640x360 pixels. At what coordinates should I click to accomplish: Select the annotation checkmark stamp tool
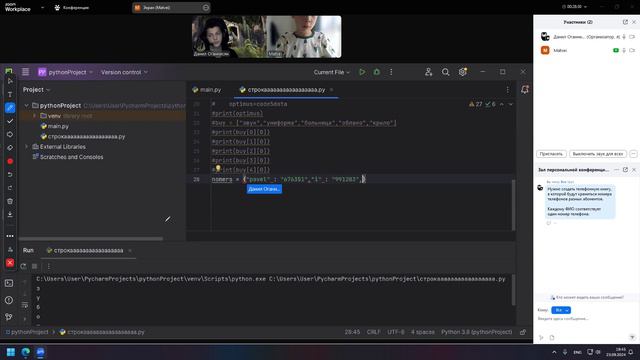tap(10, 121)
